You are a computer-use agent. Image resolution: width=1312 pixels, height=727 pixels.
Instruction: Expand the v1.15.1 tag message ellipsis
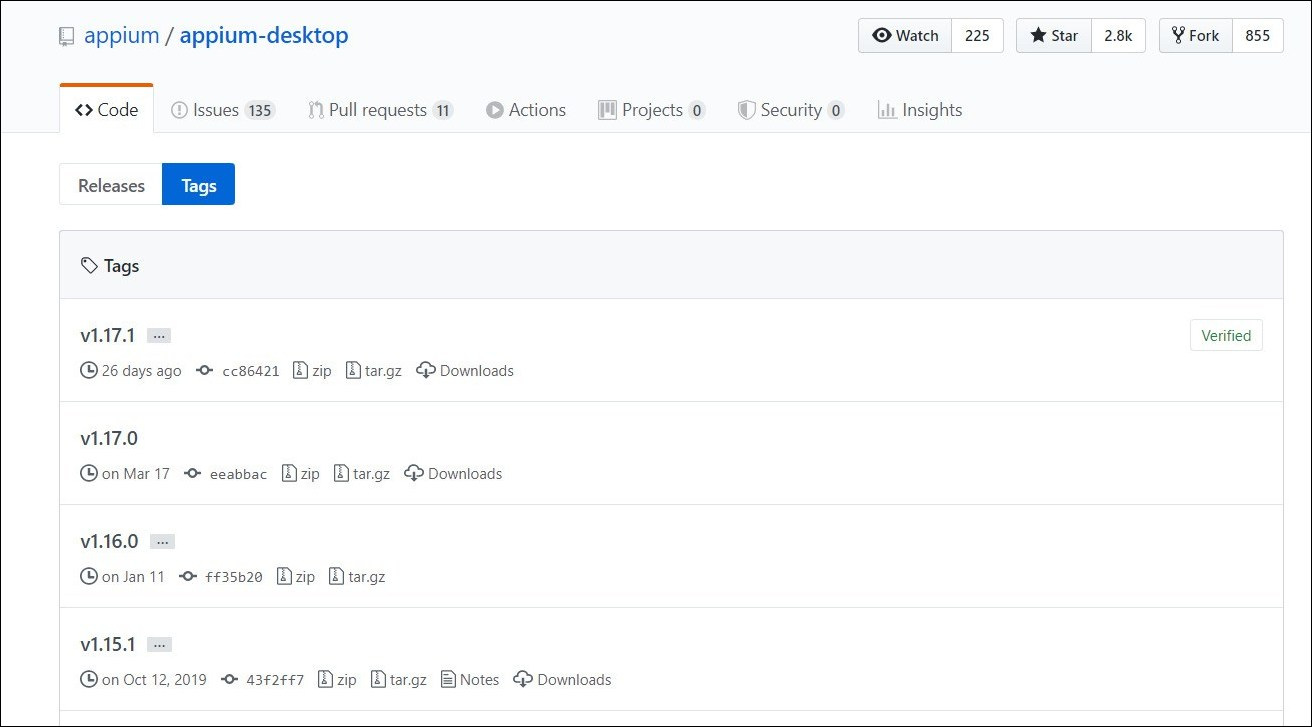(x=159, y=645)
